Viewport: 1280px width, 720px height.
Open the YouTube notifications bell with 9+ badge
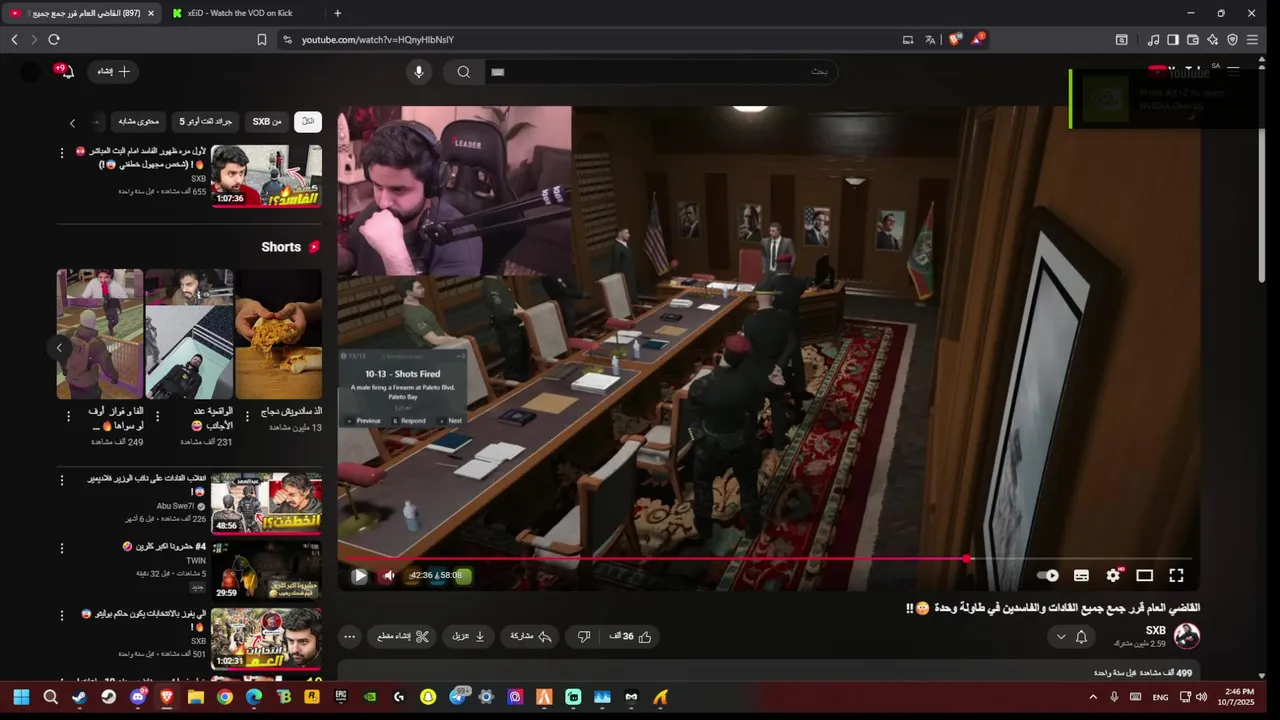tap(66, 72)
